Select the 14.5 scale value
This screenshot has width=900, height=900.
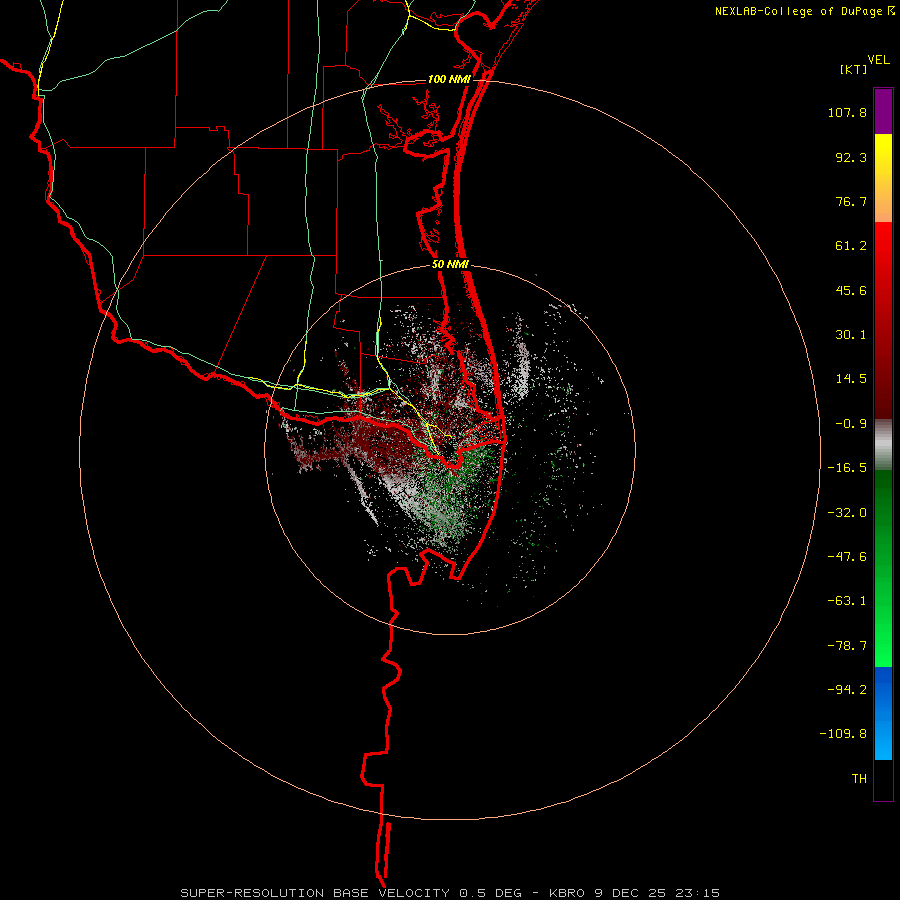[851, 379]
